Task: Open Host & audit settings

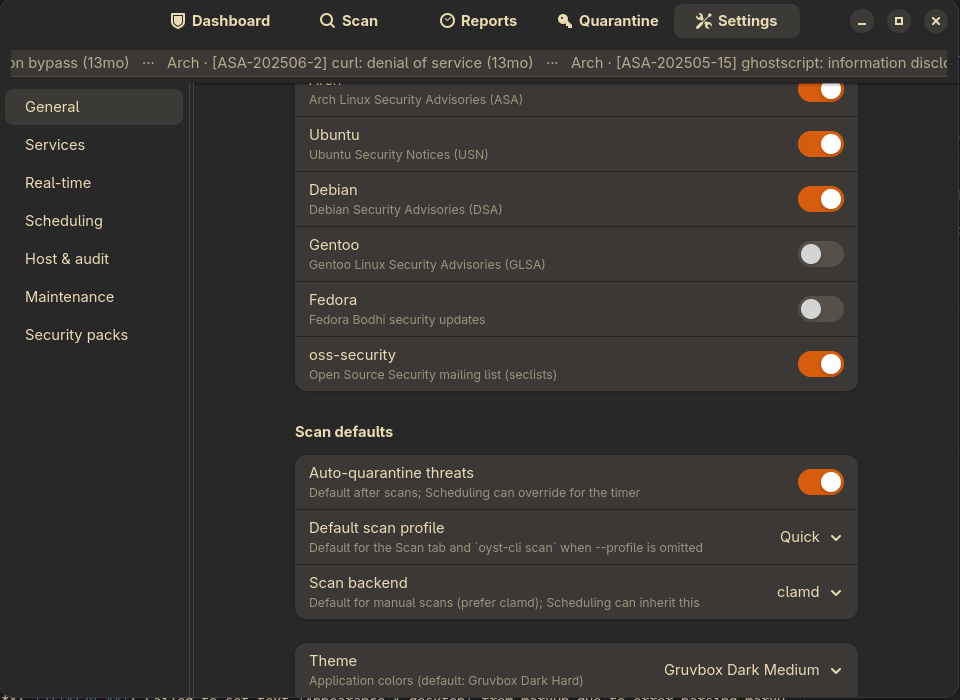Action: tap(94, 258)
